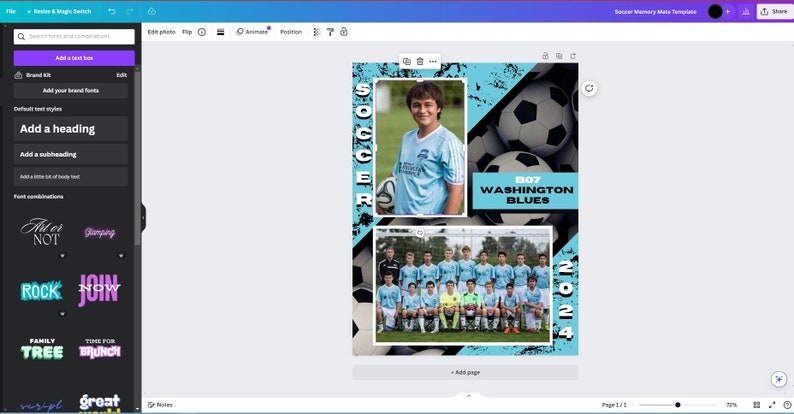
Task: Click the 72% zoom percentage
Action: [731, 405]
